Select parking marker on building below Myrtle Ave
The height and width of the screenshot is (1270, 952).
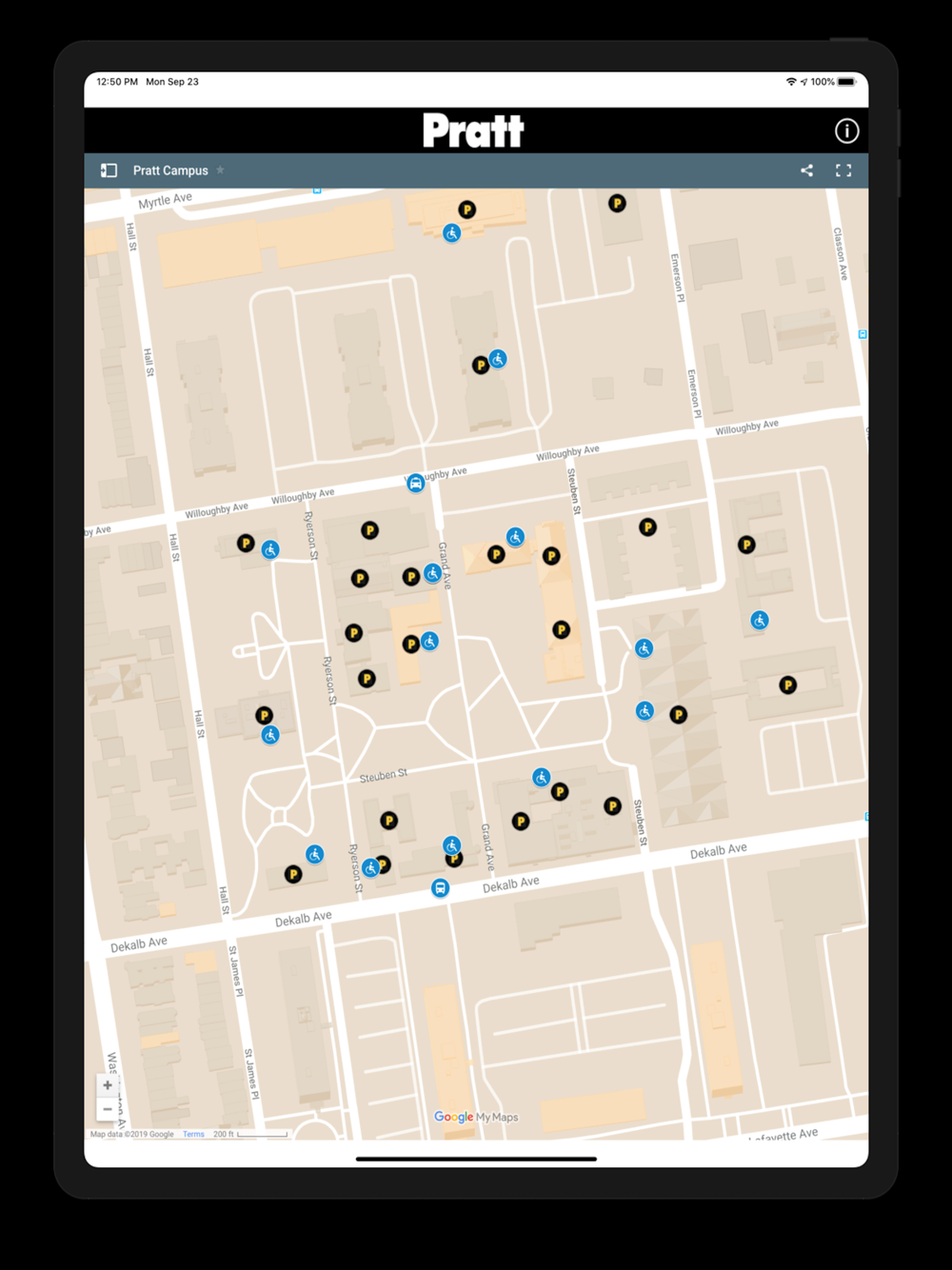[466, 209]
